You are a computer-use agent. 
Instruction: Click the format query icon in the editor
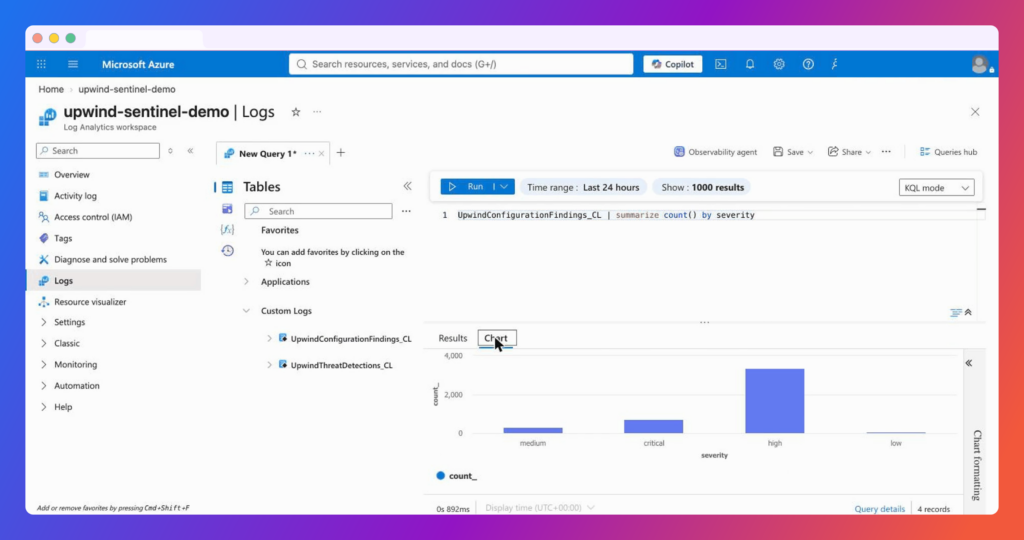(955, 313)
